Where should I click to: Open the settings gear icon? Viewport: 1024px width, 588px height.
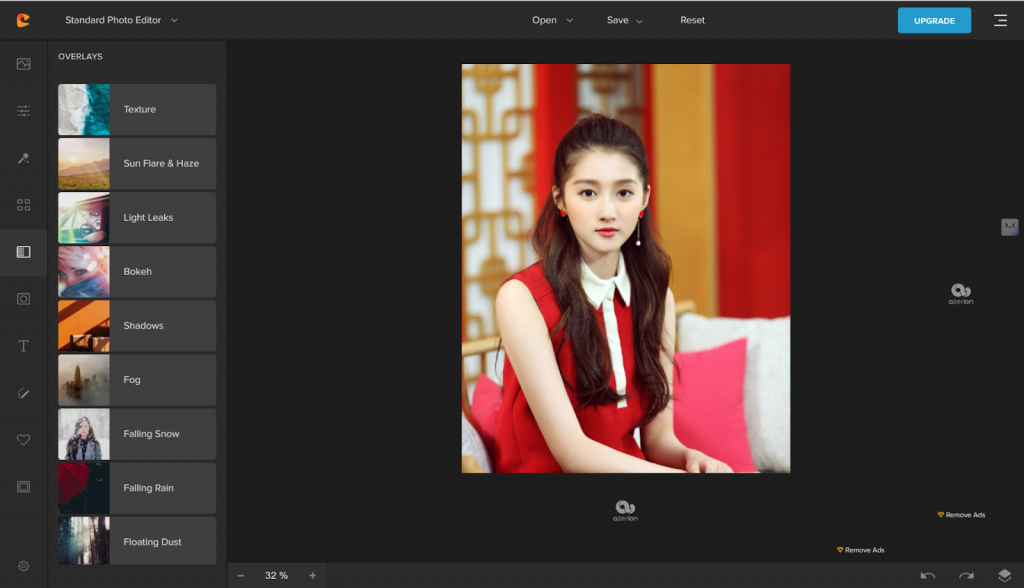[x=23, y=566]
